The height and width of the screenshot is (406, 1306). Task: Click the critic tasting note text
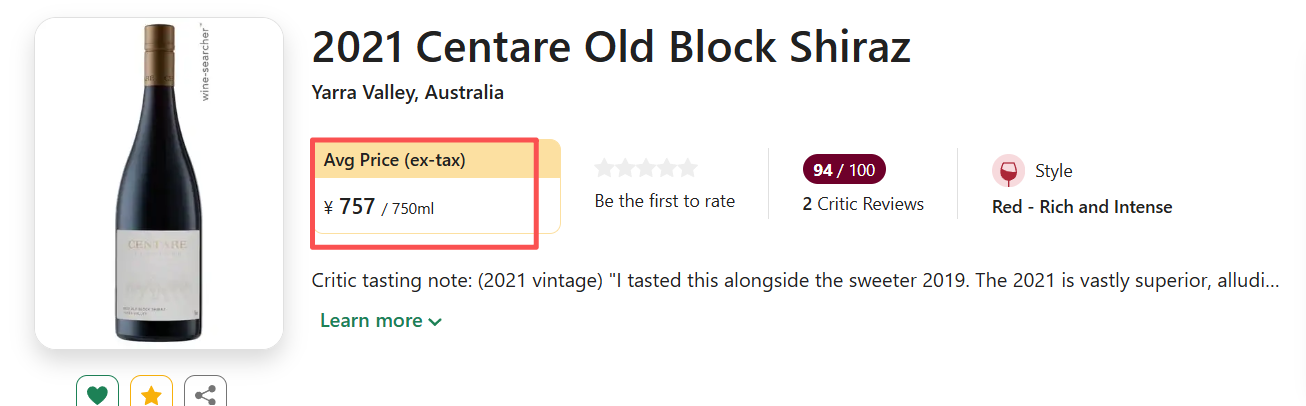coord(795,280)
